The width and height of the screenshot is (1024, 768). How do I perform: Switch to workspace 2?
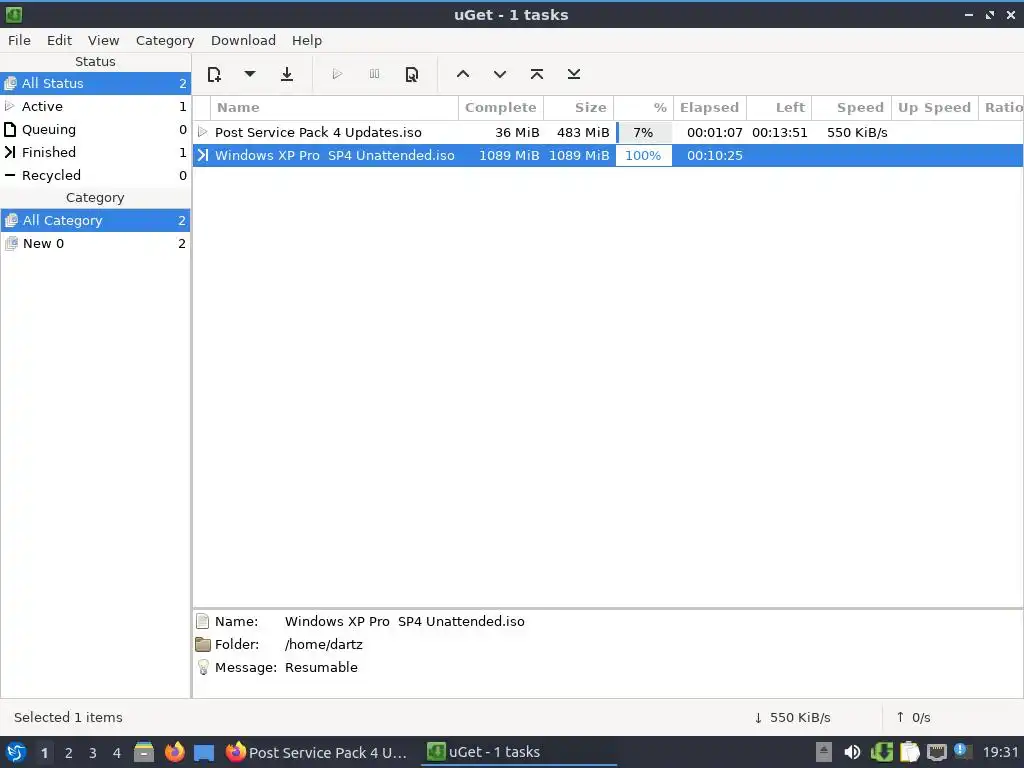(x=69, y=753)
